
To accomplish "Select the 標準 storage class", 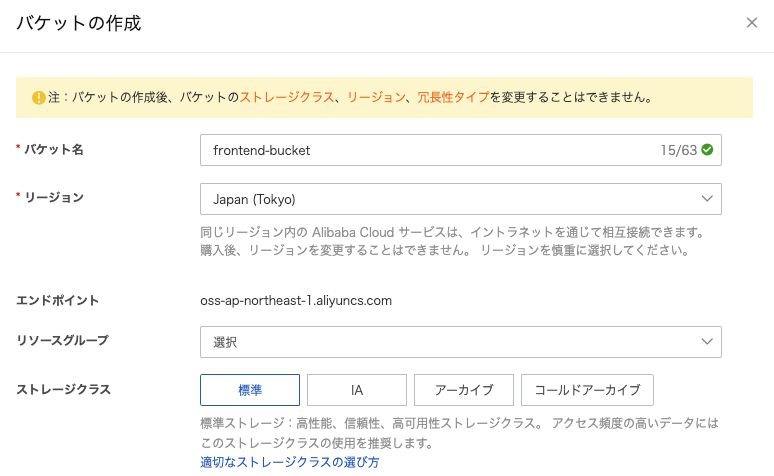I will pos(250,389).
